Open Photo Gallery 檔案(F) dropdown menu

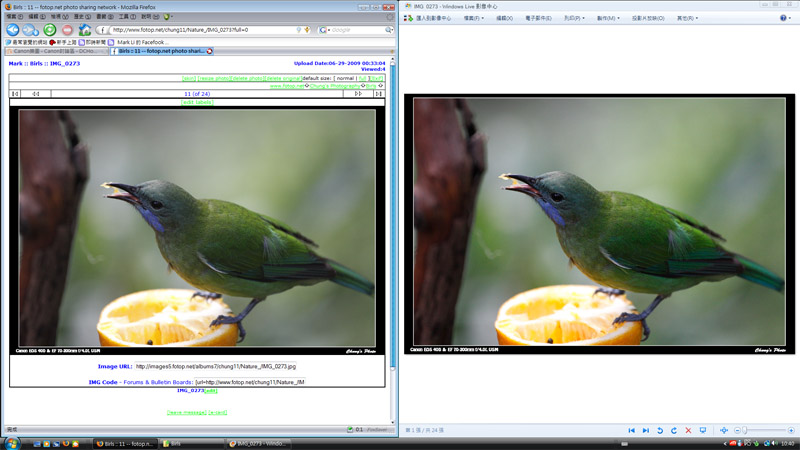473,18
